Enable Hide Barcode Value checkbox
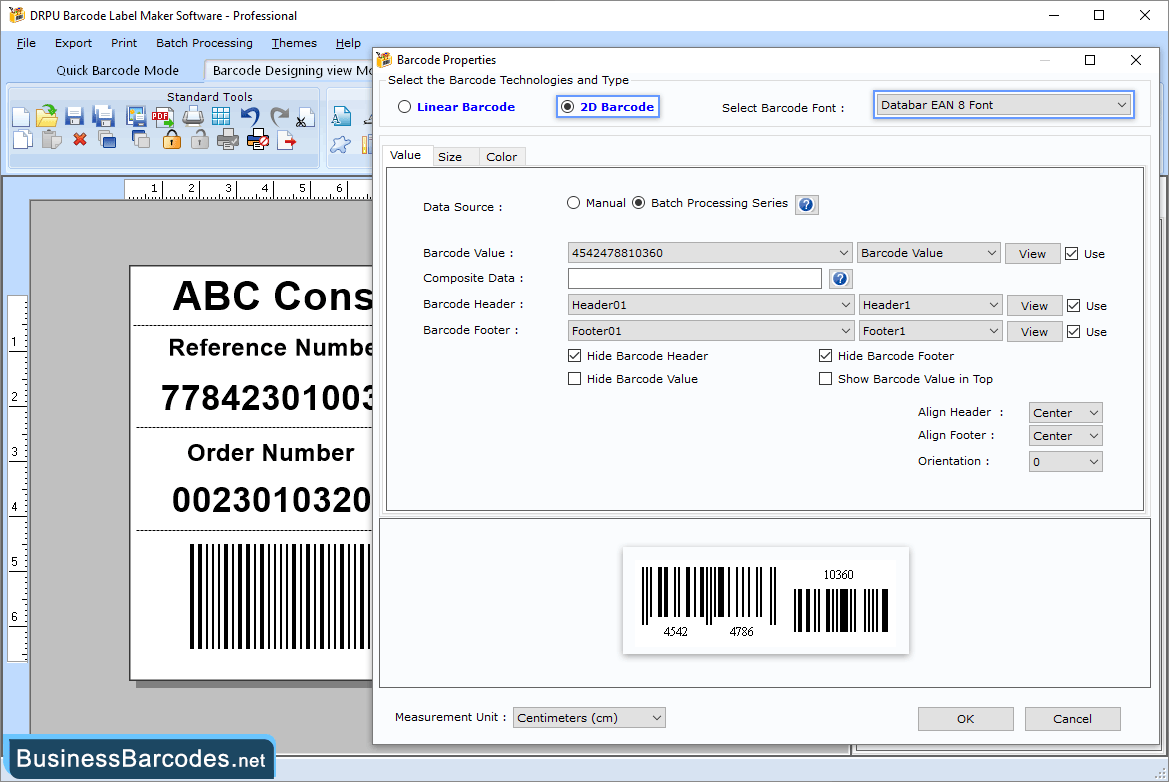The width and height of the screenshot is (1169, 782). (574, 379)
